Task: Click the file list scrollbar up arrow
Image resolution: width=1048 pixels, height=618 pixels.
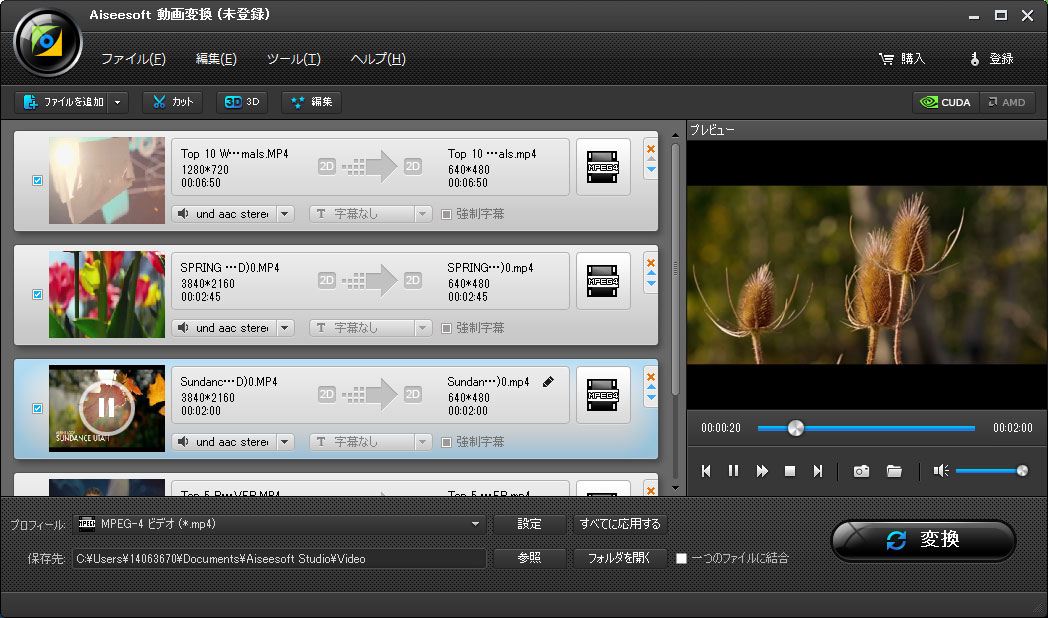Action: tap(675, 135)
